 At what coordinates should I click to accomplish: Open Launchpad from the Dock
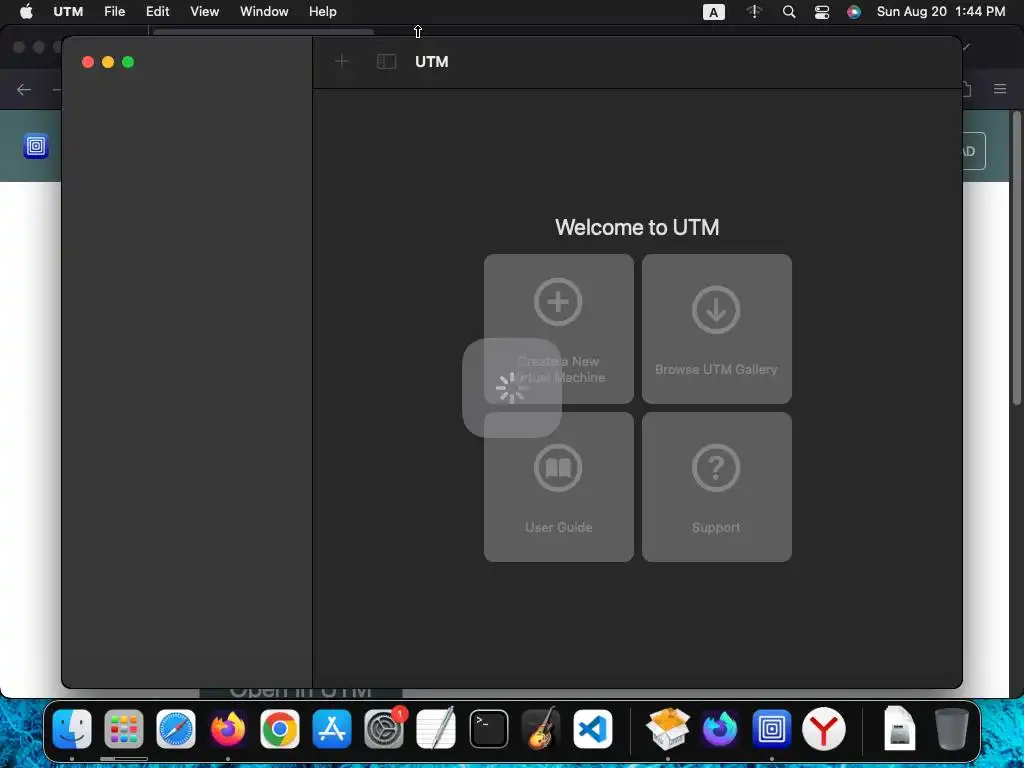coord(123,729)
